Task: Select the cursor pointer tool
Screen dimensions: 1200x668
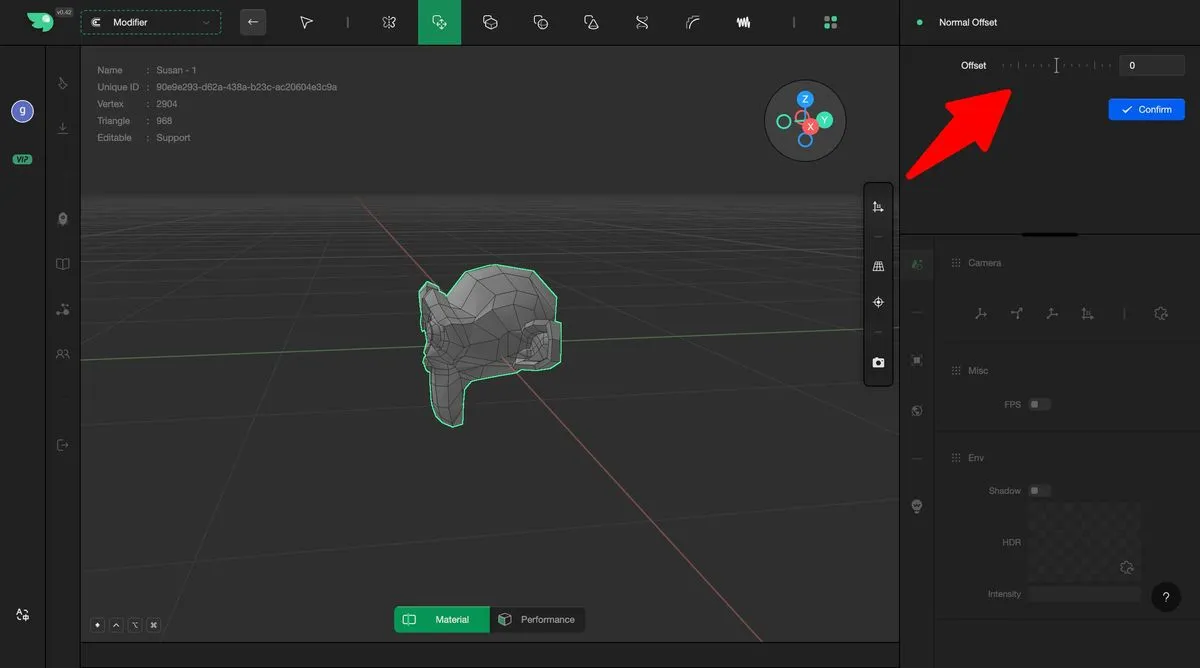Action: [x=307, y=22]
